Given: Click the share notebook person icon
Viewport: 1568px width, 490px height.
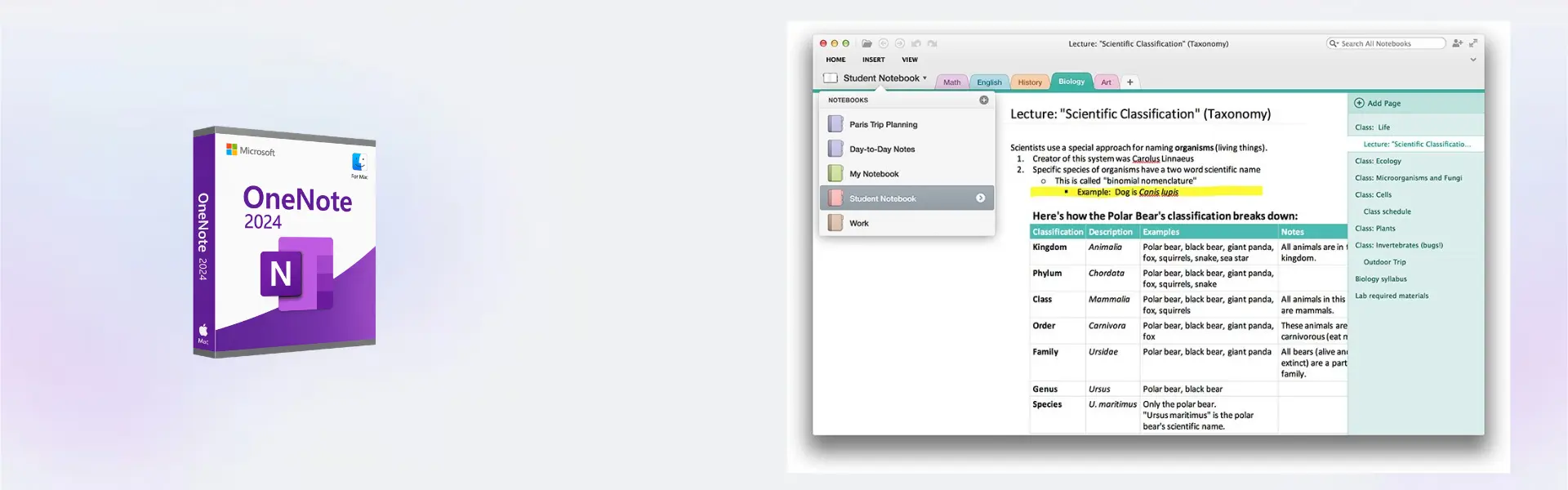Looking at the screenshot, I should pos(1458,43).
